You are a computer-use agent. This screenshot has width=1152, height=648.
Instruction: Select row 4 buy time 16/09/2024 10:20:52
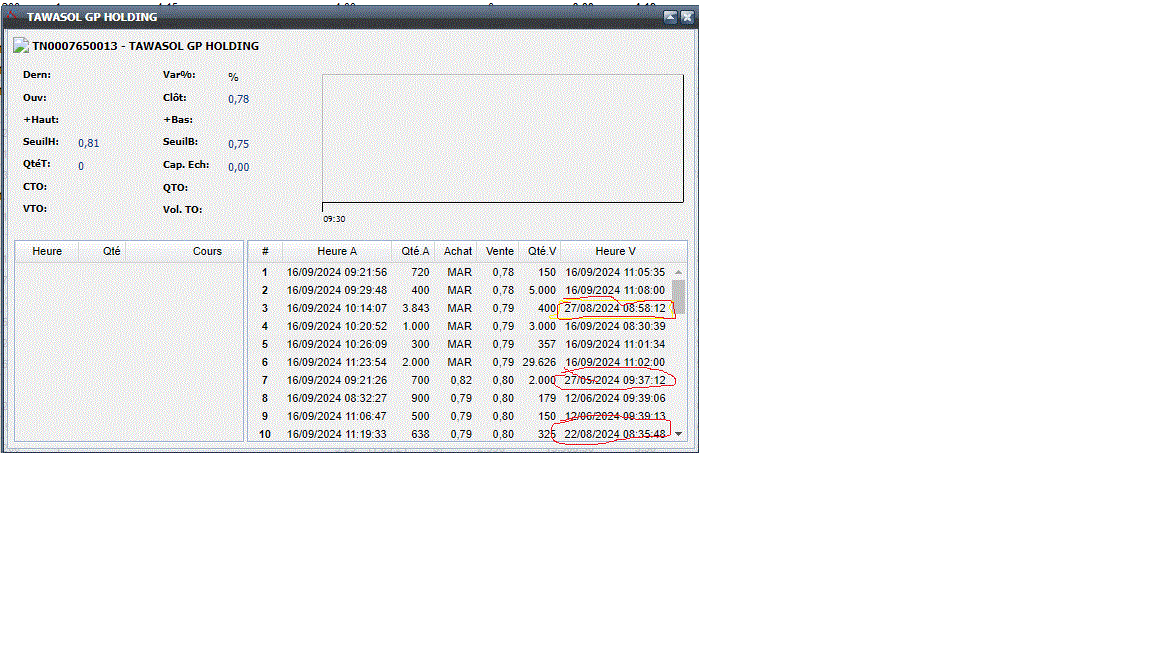tap(336, 326)
